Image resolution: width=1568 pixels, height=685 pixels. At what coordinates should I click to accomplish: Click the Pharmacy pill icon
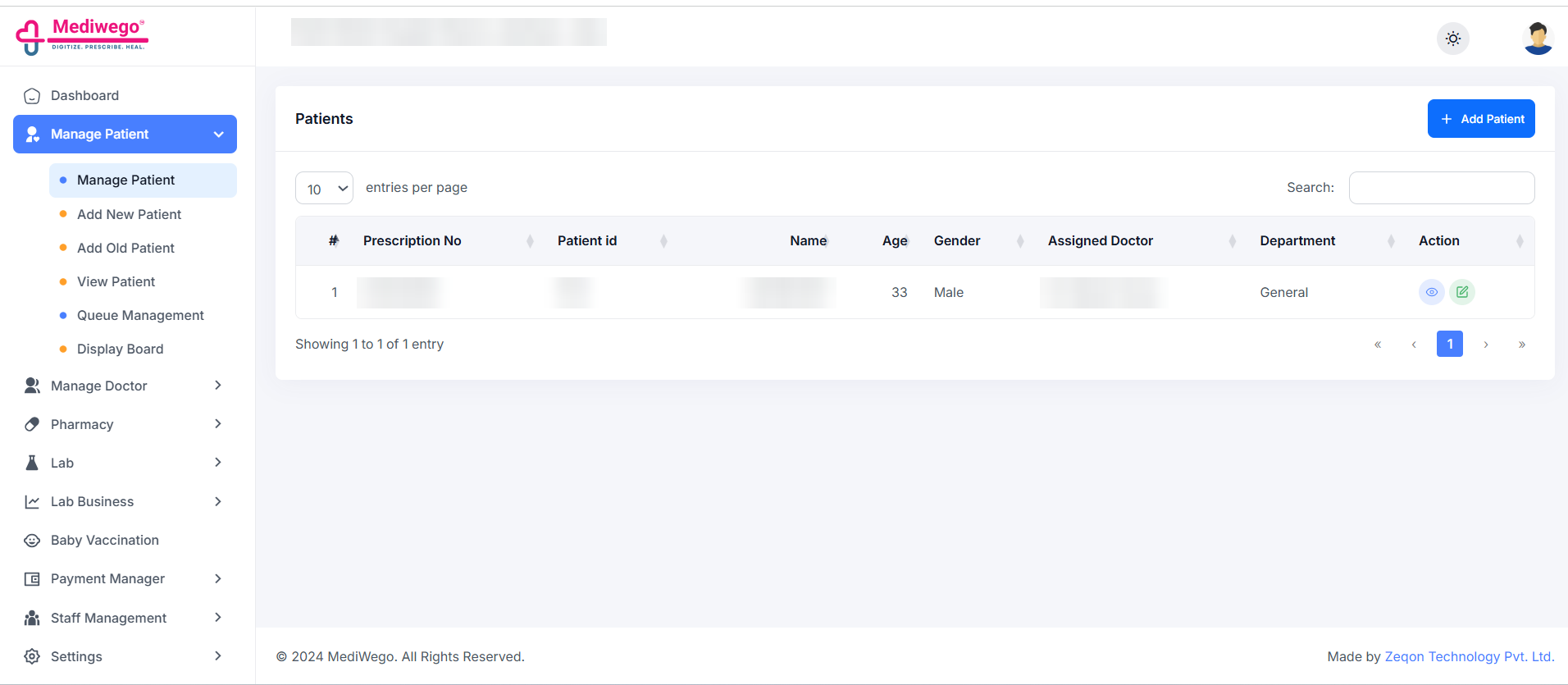point(32,424)
